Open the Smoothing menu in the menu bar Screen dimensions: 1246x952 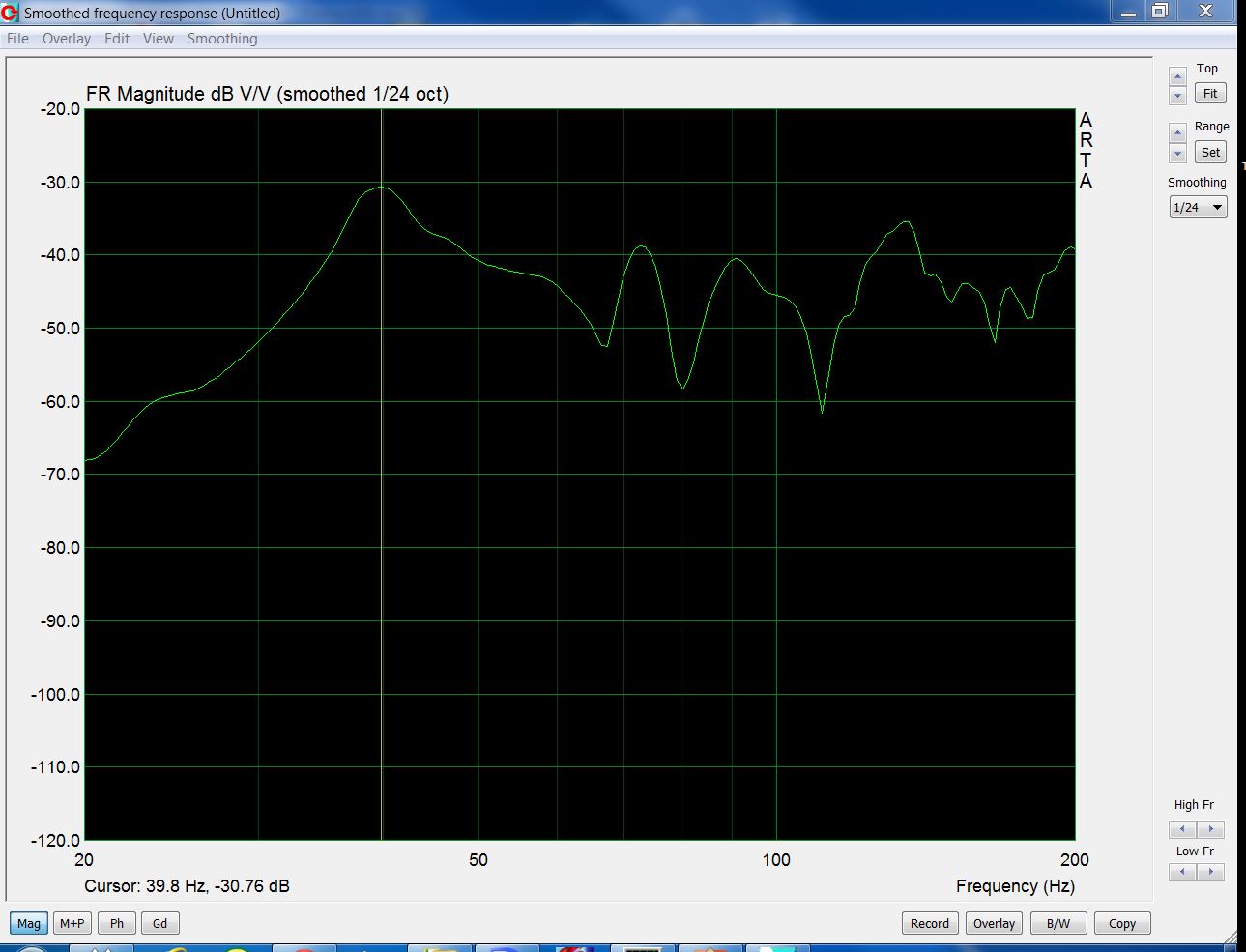[x=222, y=39]
